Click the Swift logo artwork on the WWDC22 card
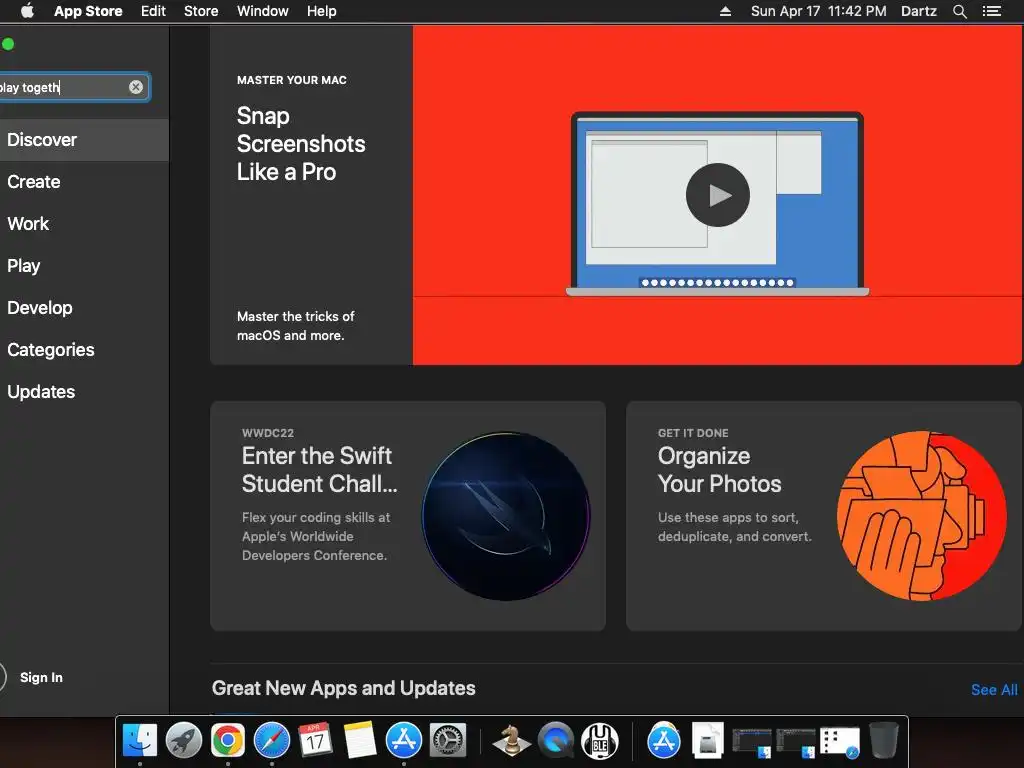The image size is (1024, 768). 506,516
